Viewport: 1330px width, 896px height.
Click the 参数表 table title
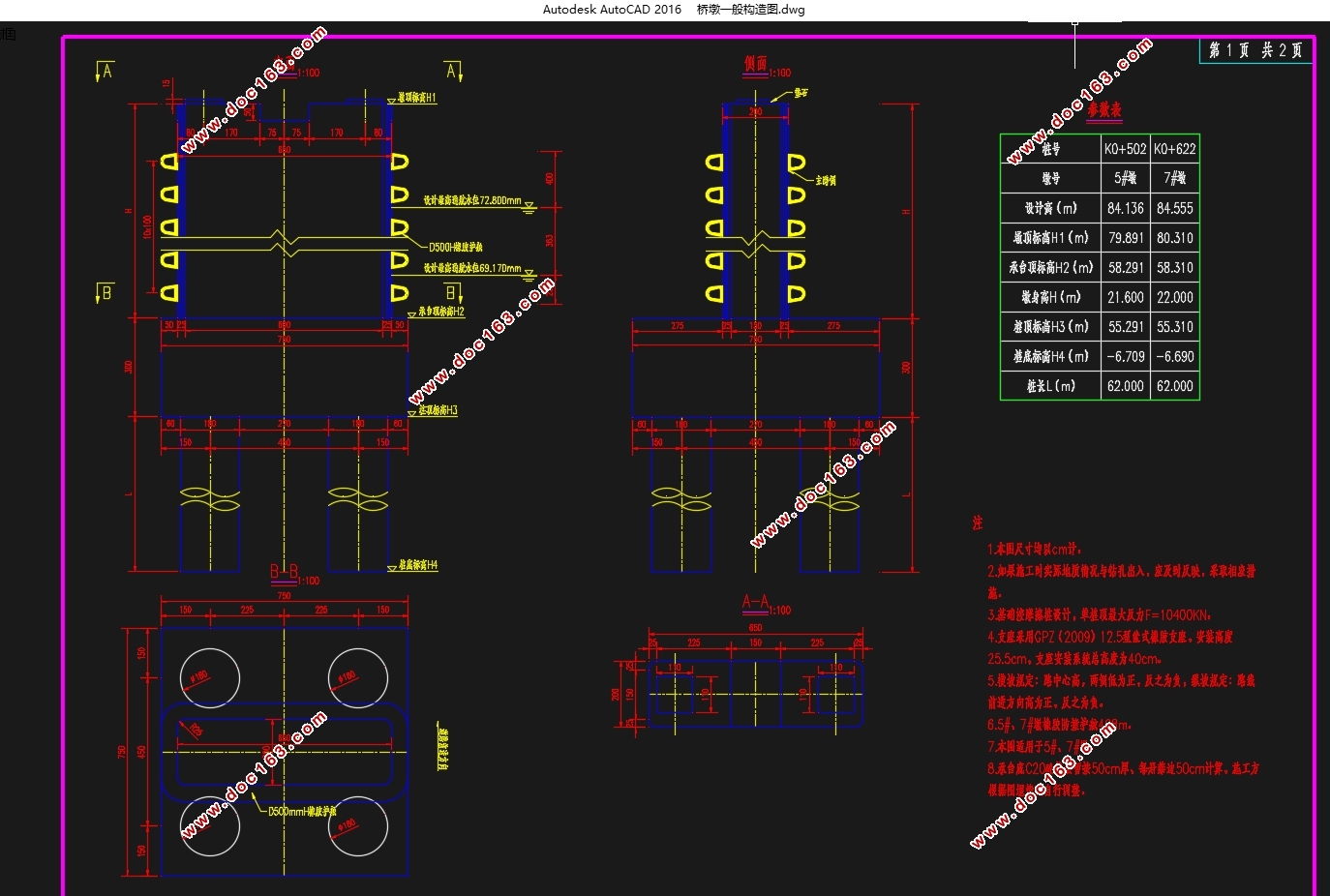point(1103,110)
